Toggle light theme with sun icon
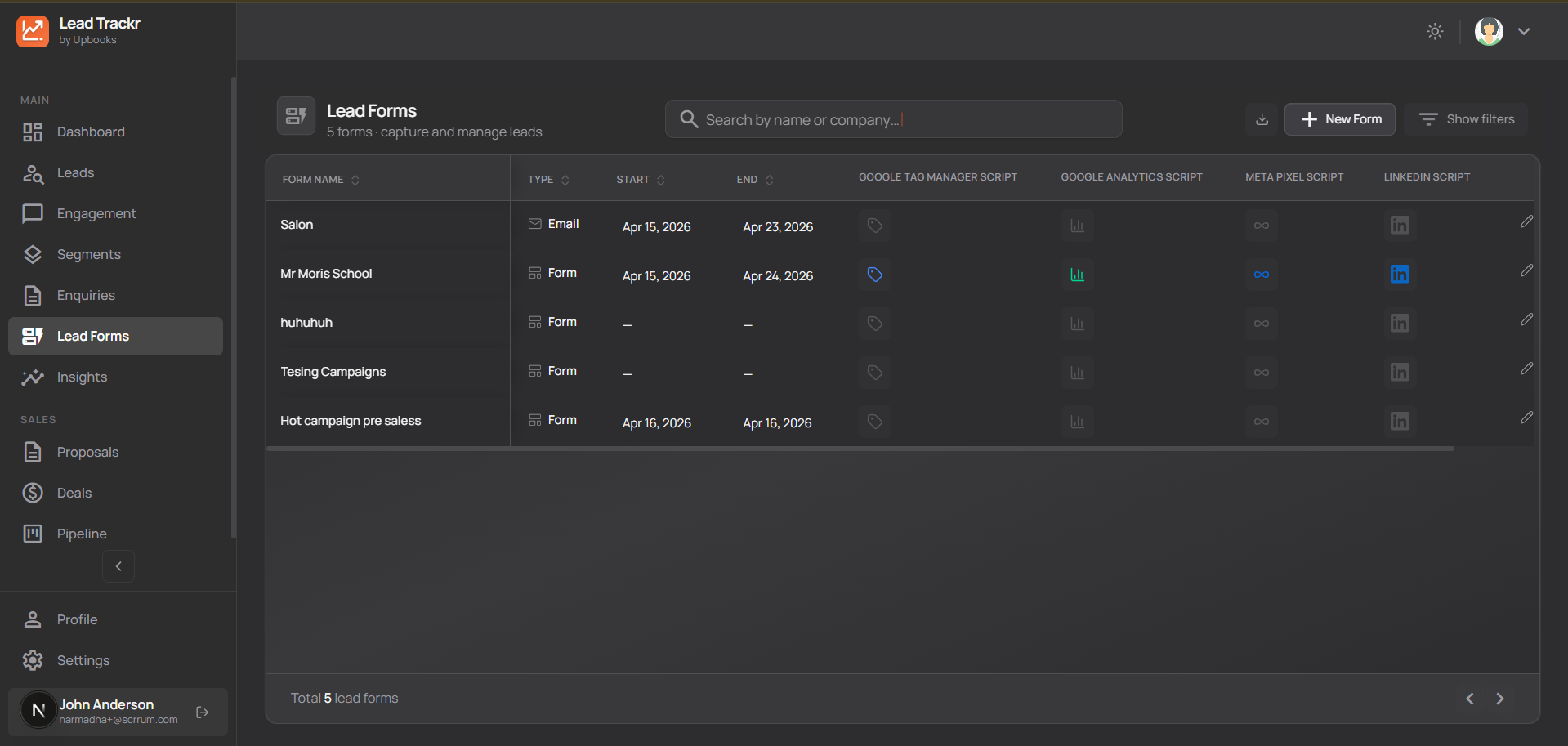1568x746 pixels. point(1435,32)
